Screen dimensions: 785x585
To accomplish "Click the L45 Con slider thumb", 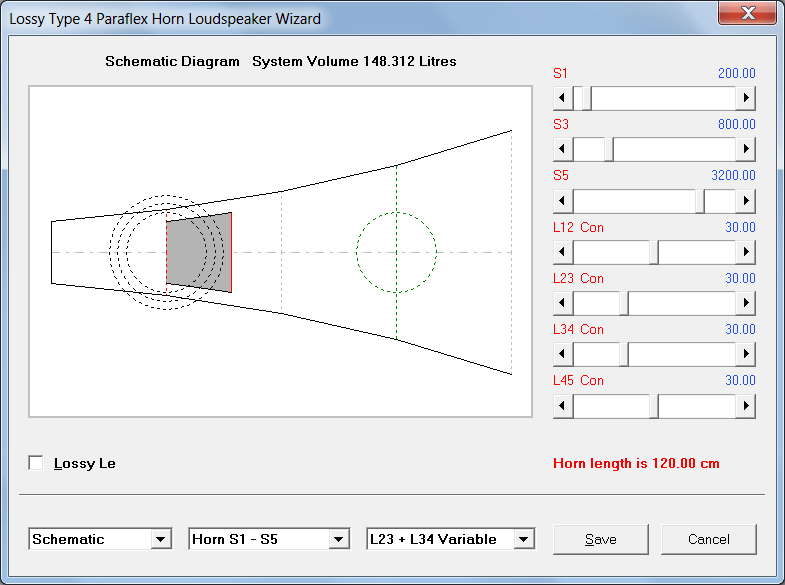I will pos(654,406).
